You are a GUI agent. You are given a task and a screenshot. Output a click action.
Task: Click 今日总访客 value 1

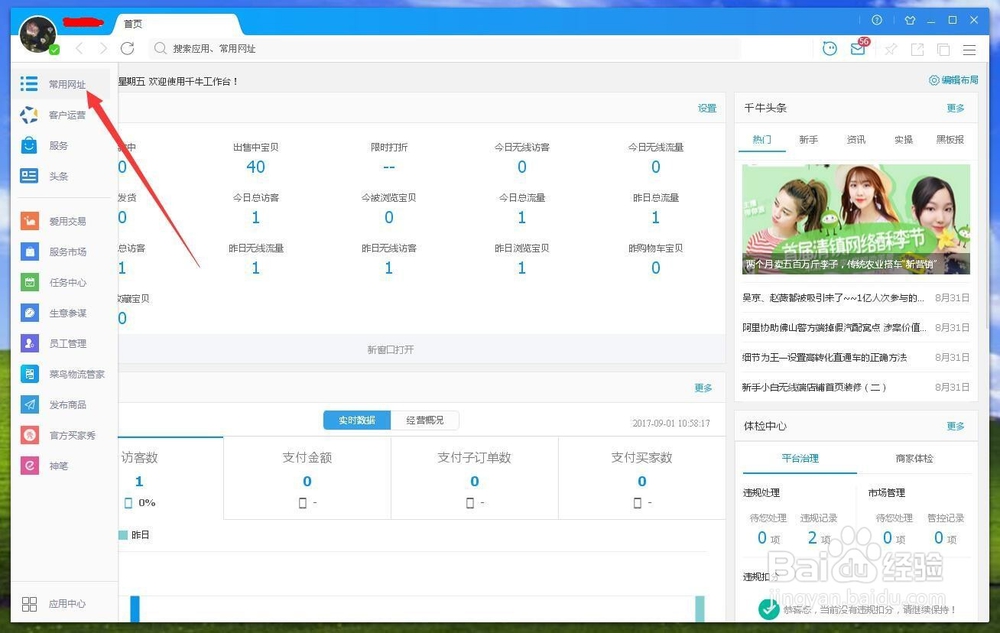pyautogui.click(x=256, y=217)
